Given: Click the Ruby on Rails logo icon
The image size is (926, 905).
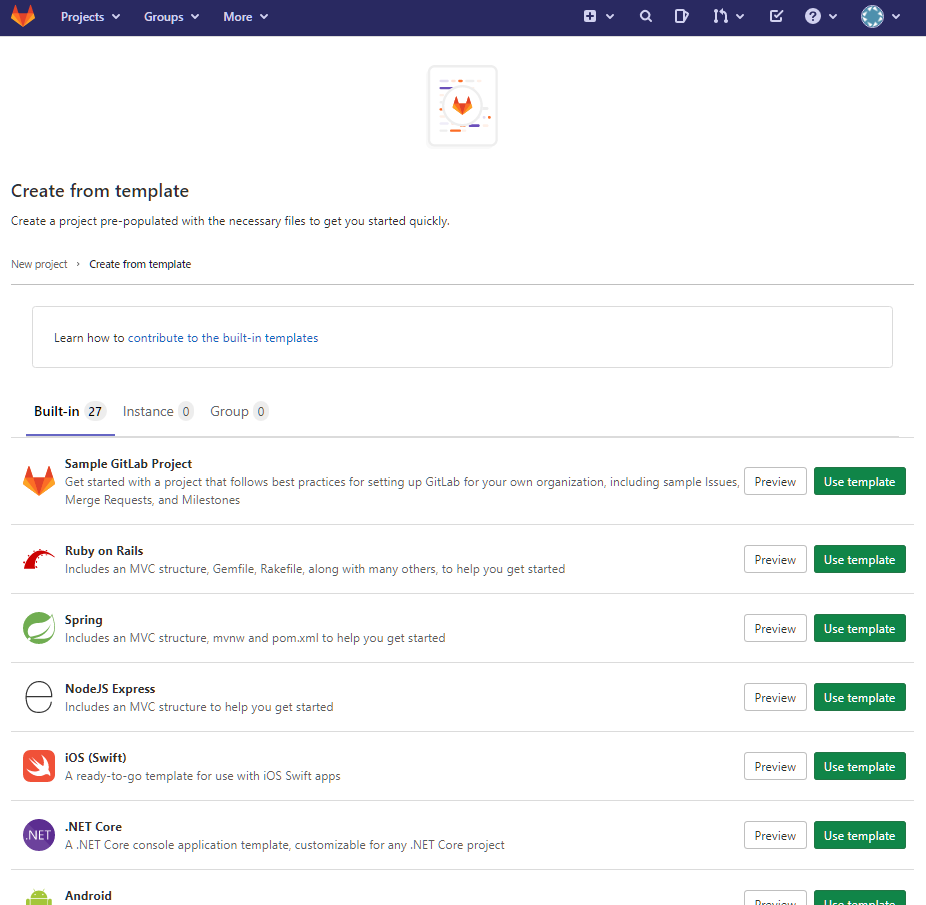Looking at the screenshot, I should 39,559.
